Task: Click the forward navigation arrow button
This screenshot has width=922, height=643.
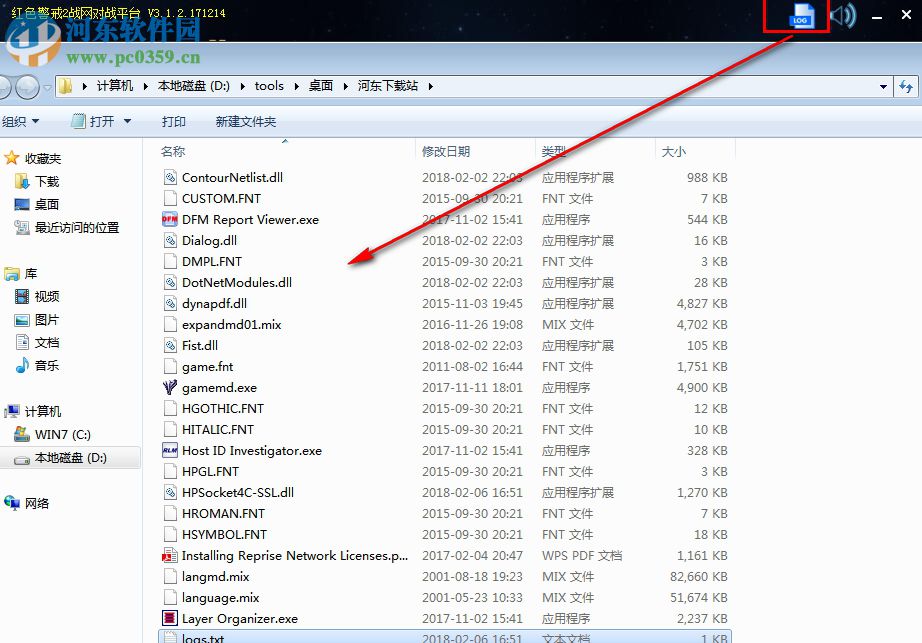Action: point(27,87)
